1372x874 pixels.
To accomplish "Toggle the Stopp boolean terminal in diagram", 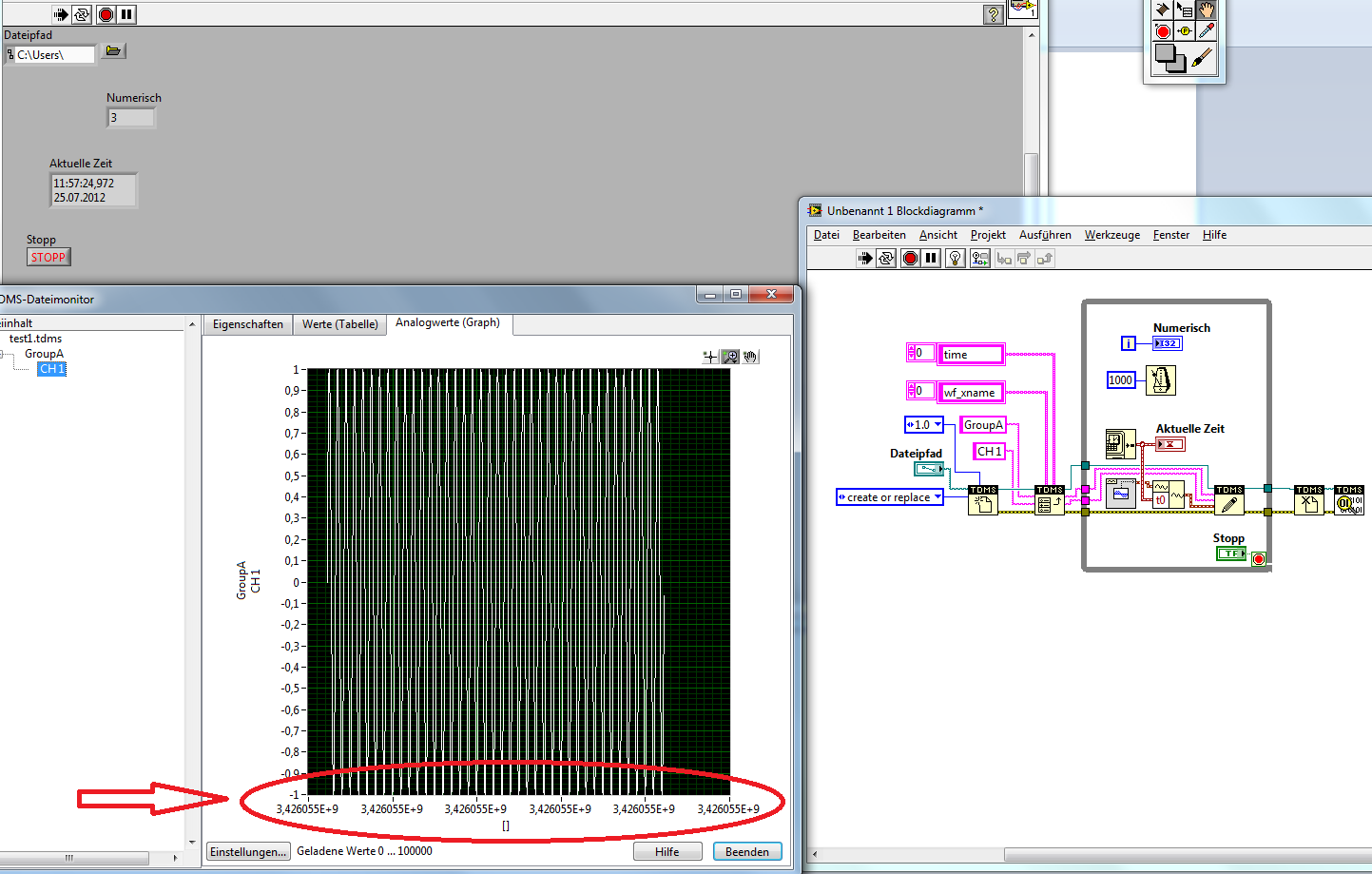I will (1231, 553).
